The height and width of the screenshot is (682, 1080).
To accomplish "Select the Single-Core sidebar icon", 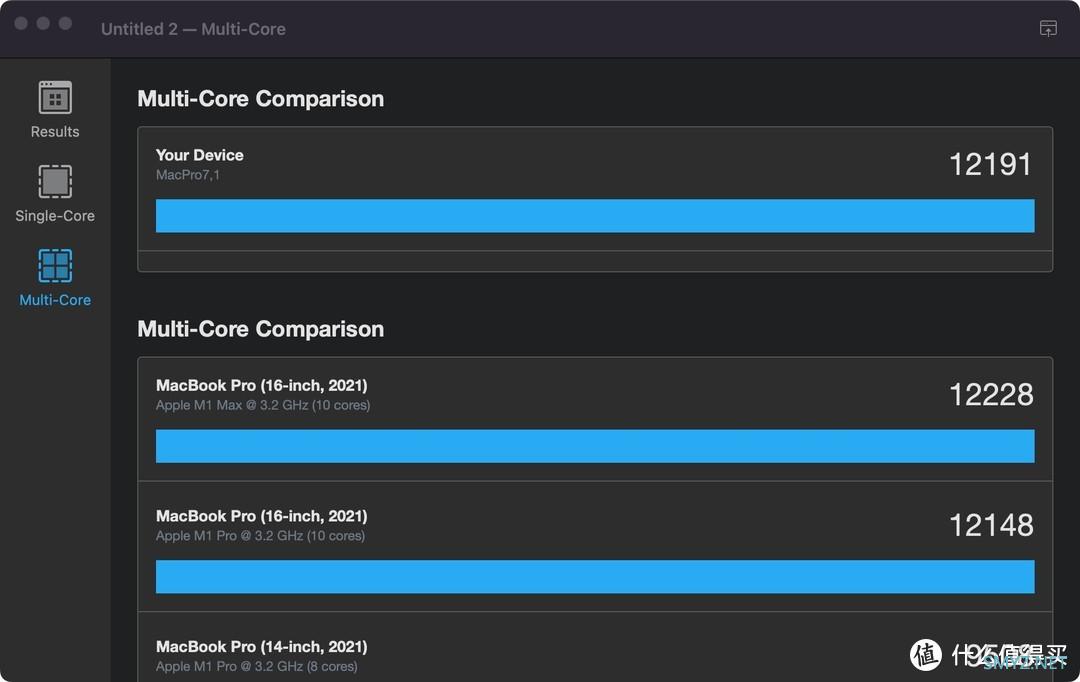I will 55,182.
